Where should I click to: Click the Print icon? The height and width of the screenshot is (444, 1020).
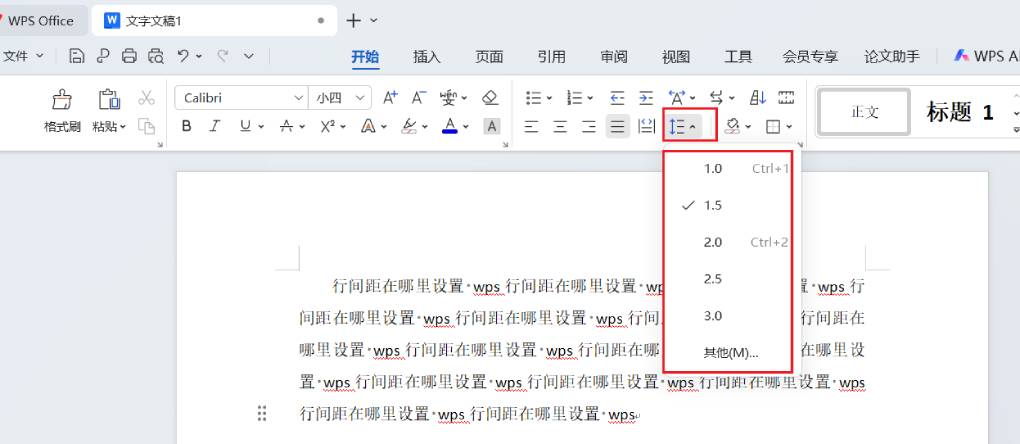tap(129, 57)
